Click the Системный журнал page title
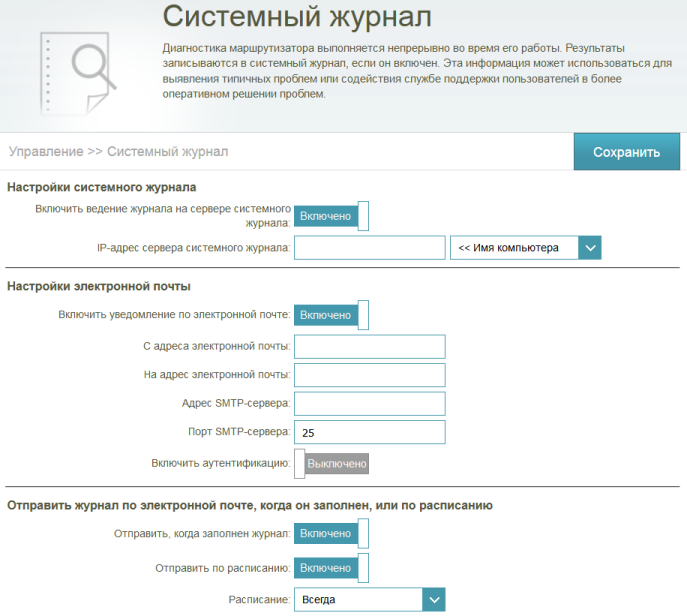 point(297,18)
